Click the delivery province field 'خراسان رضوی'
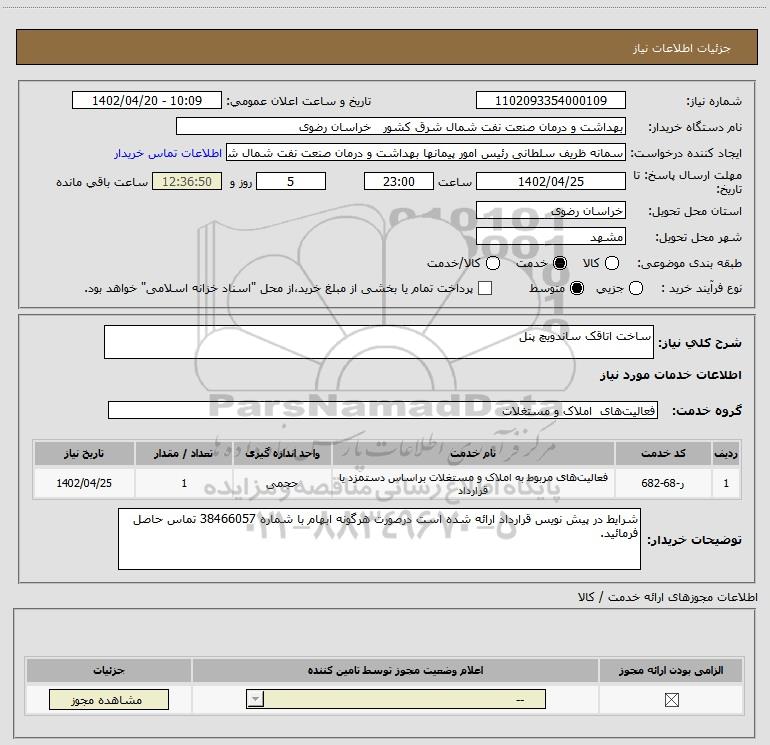Image resolution: width=770 pixels, height=745 pixels. (550, 211)
